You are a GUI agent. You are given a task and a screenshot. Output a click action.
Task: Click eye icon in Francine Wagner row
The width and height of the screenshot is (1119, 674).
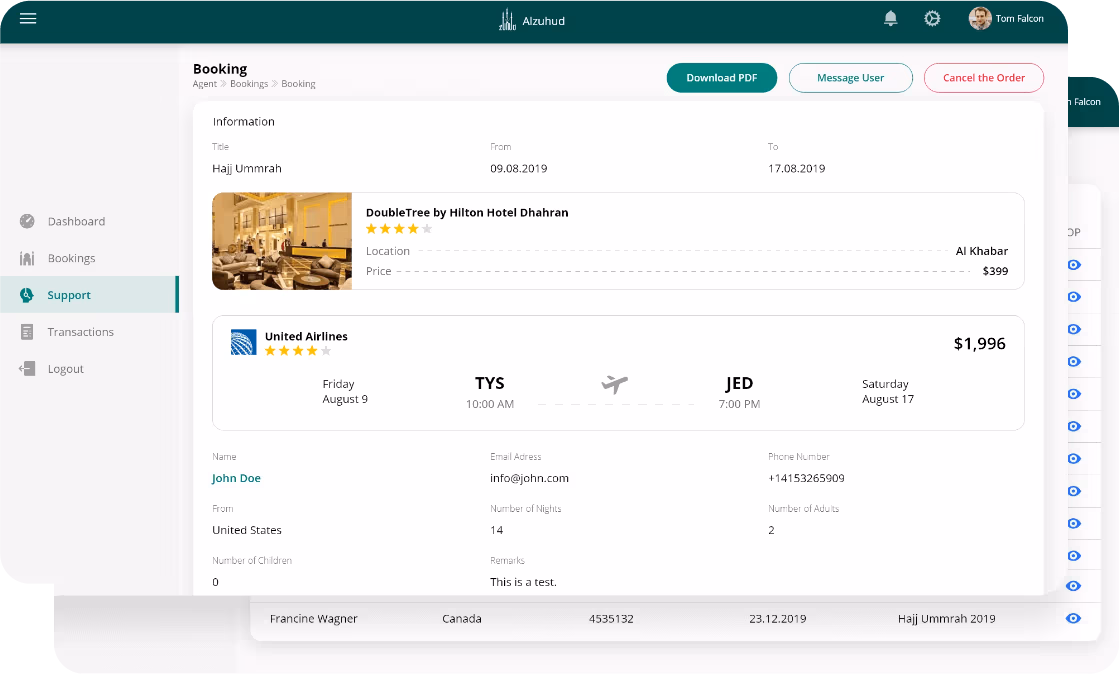(1073, 619)
